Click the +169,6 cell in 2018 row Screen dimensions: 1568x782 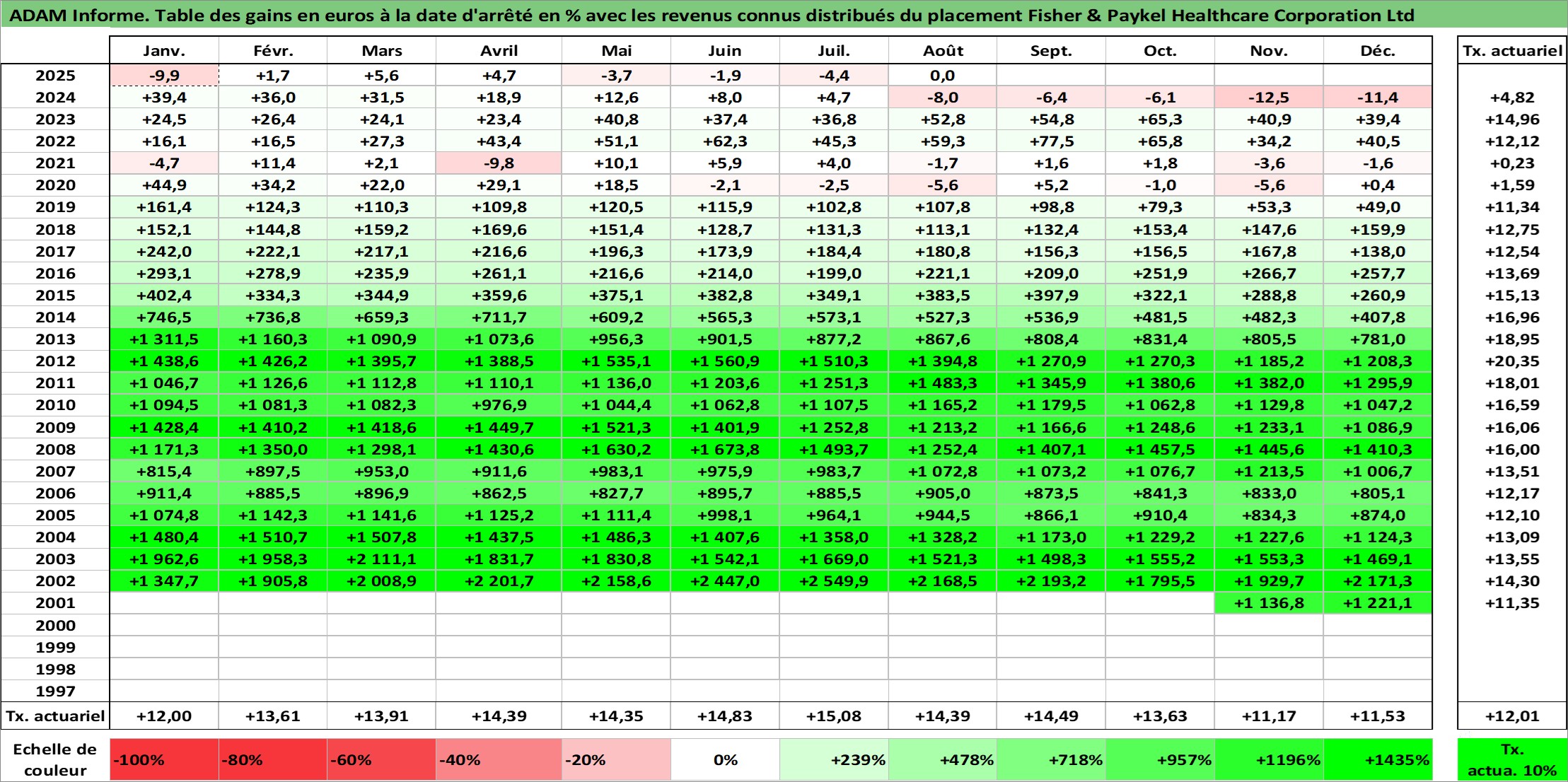pos(499,230)
